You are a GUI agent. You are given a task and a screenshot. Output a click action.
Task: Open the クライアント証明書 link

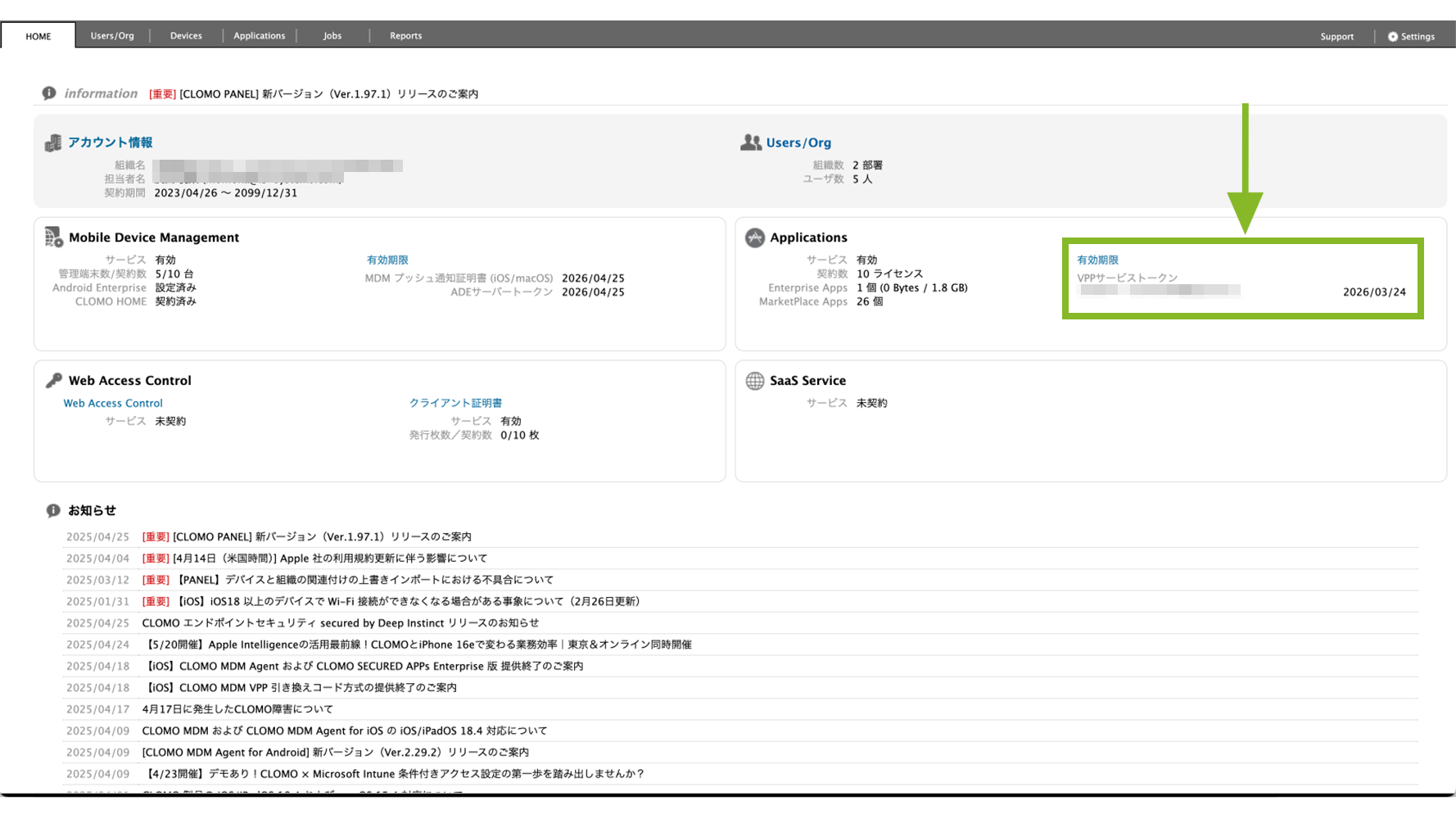pyautogui.click(x=455, y=403)
